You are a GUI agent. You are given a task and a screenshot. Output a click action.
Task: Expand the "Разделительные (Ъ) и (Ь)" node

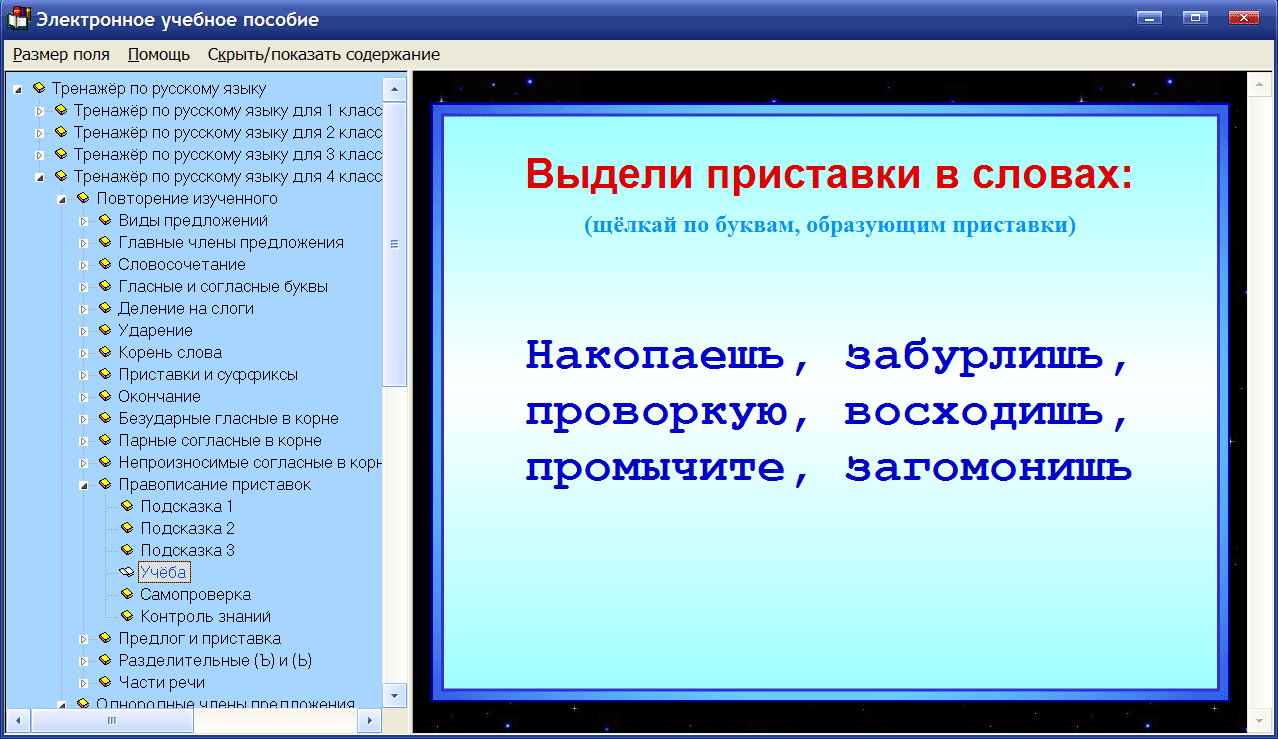click(85, 660)
